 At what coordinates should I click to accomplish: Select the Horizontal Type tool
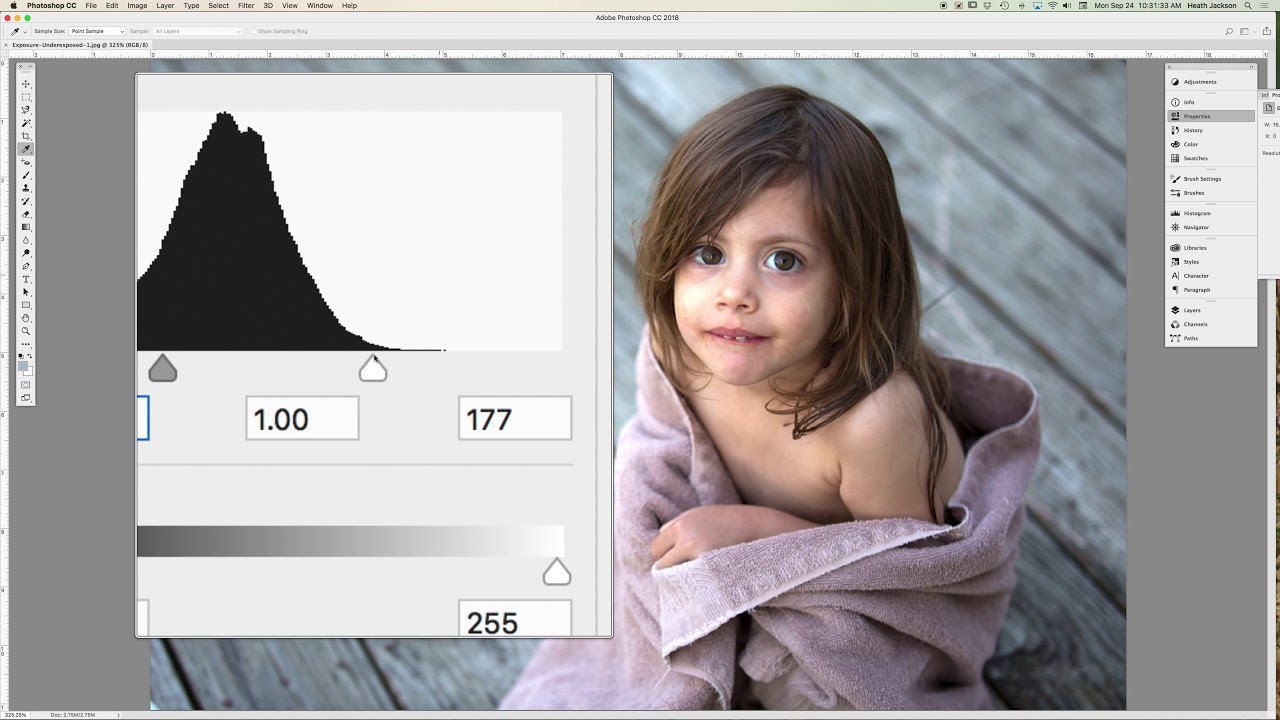(26, 279)
